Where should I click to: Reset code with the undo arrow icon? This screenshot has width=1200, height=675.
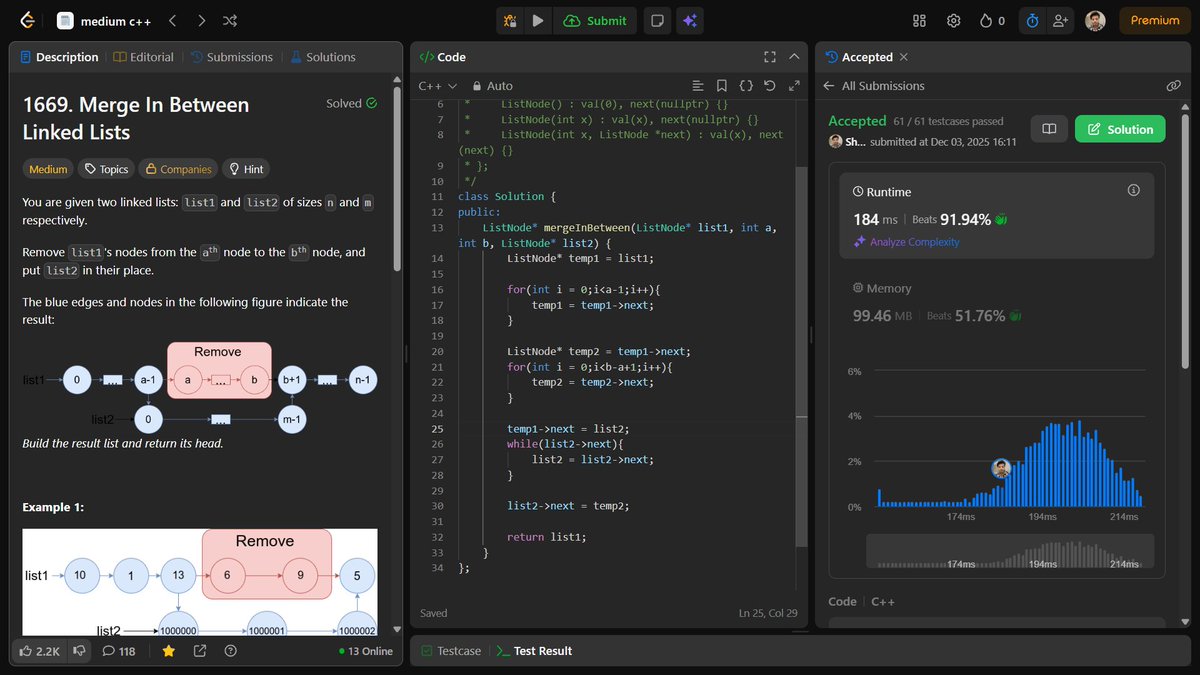pyautogui.click(x=769, y=86)
